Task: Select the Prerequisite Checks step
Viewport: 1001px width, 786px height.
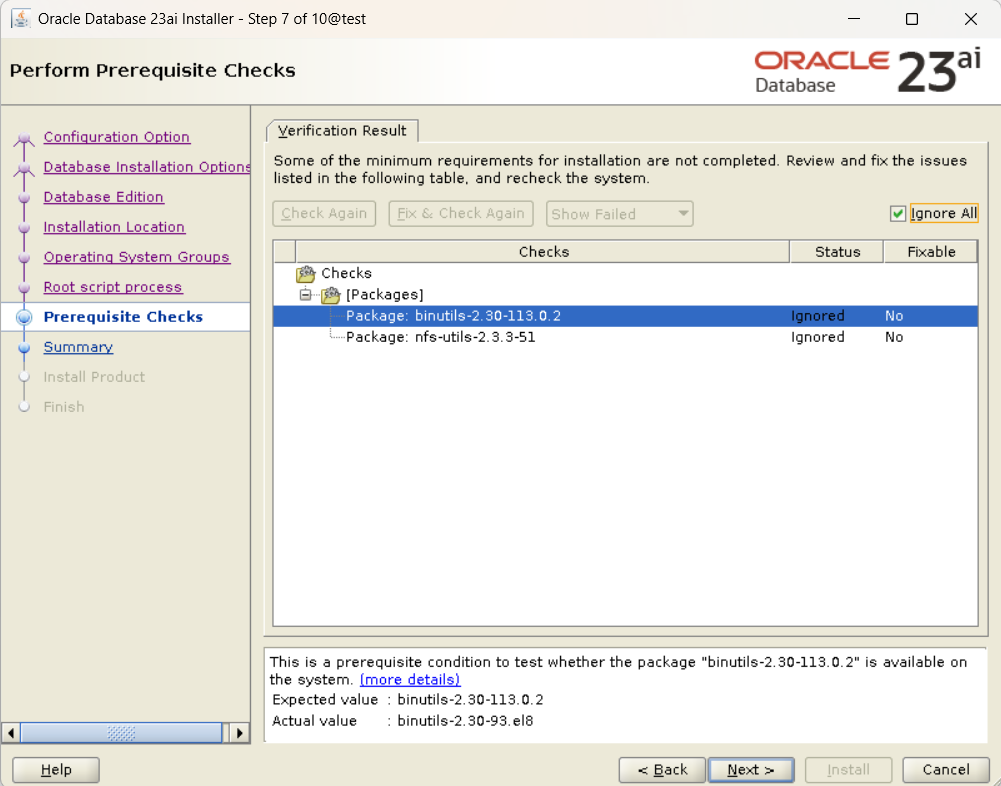Action: [x=123, y=317]
